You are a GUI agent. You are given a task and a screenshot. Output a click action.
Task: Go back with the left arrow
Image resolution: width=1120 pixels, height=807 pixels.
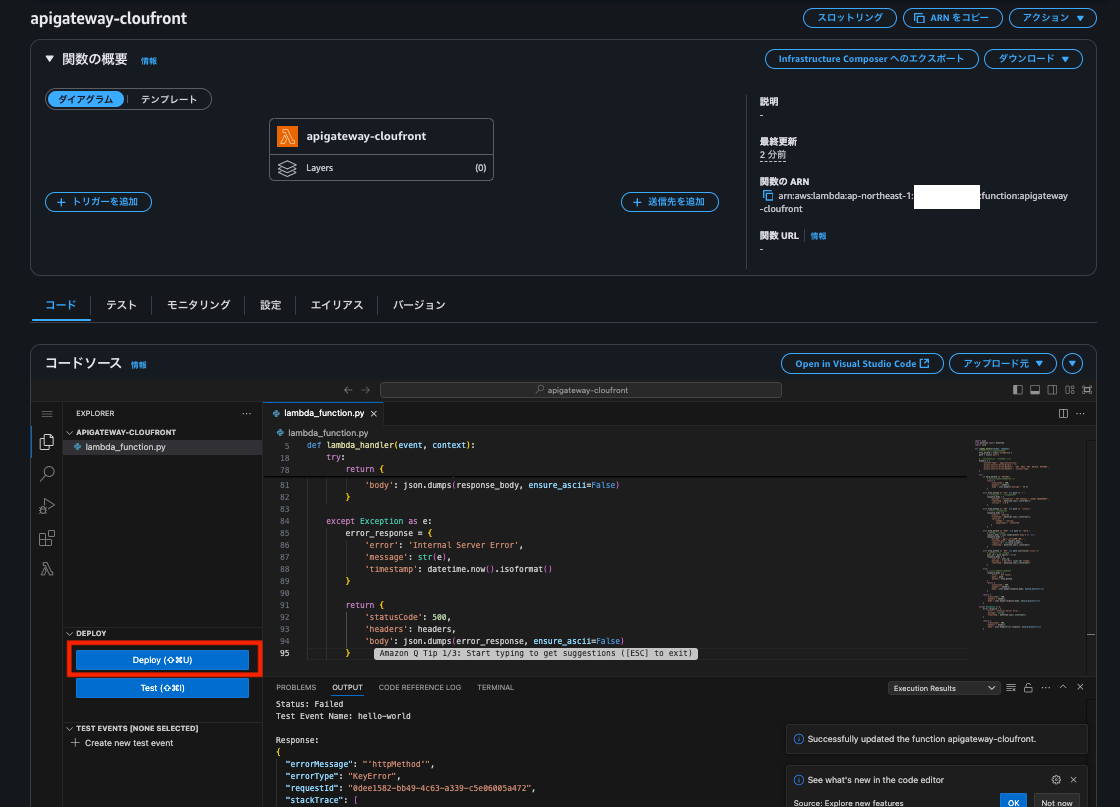pos(348,390)
